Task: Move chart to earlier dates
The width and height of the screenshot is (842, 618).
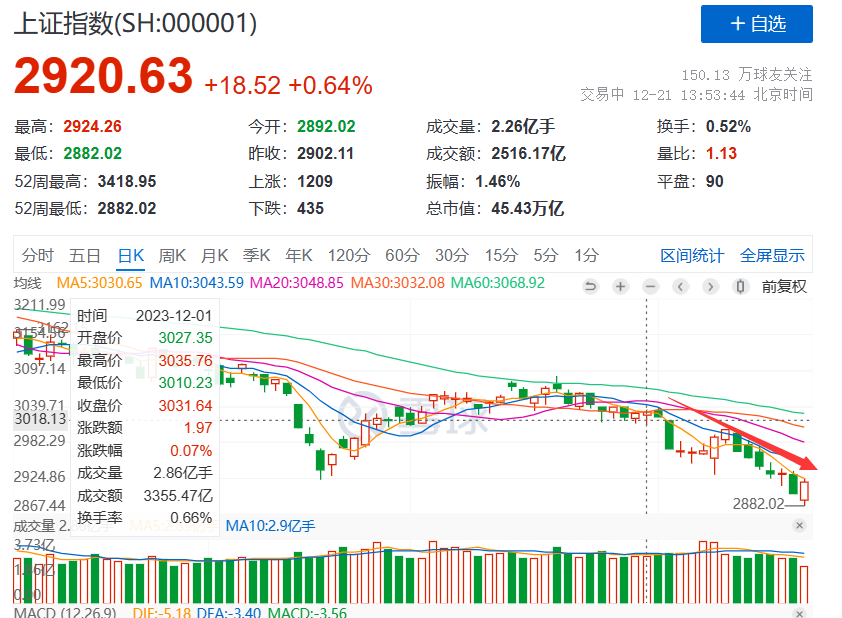Action: click(x=680, y=286)
